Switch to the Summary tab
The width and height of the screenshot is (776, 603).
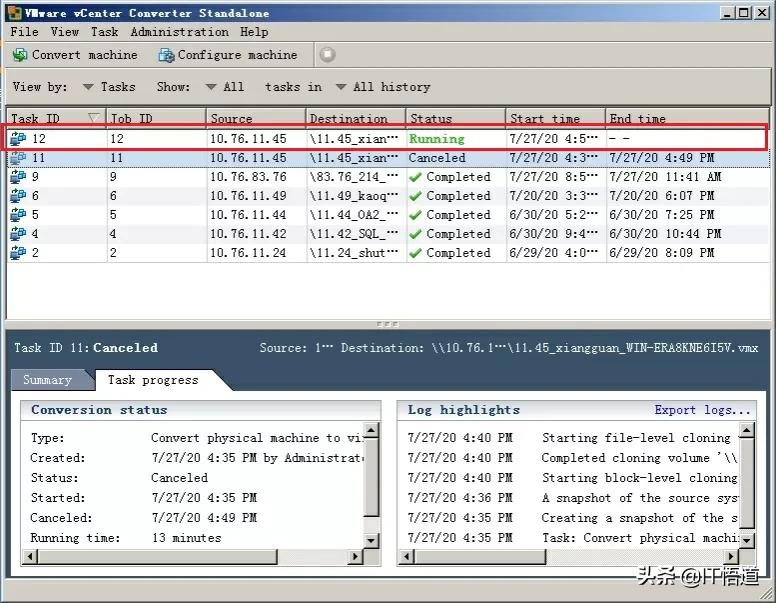point(48,380)
